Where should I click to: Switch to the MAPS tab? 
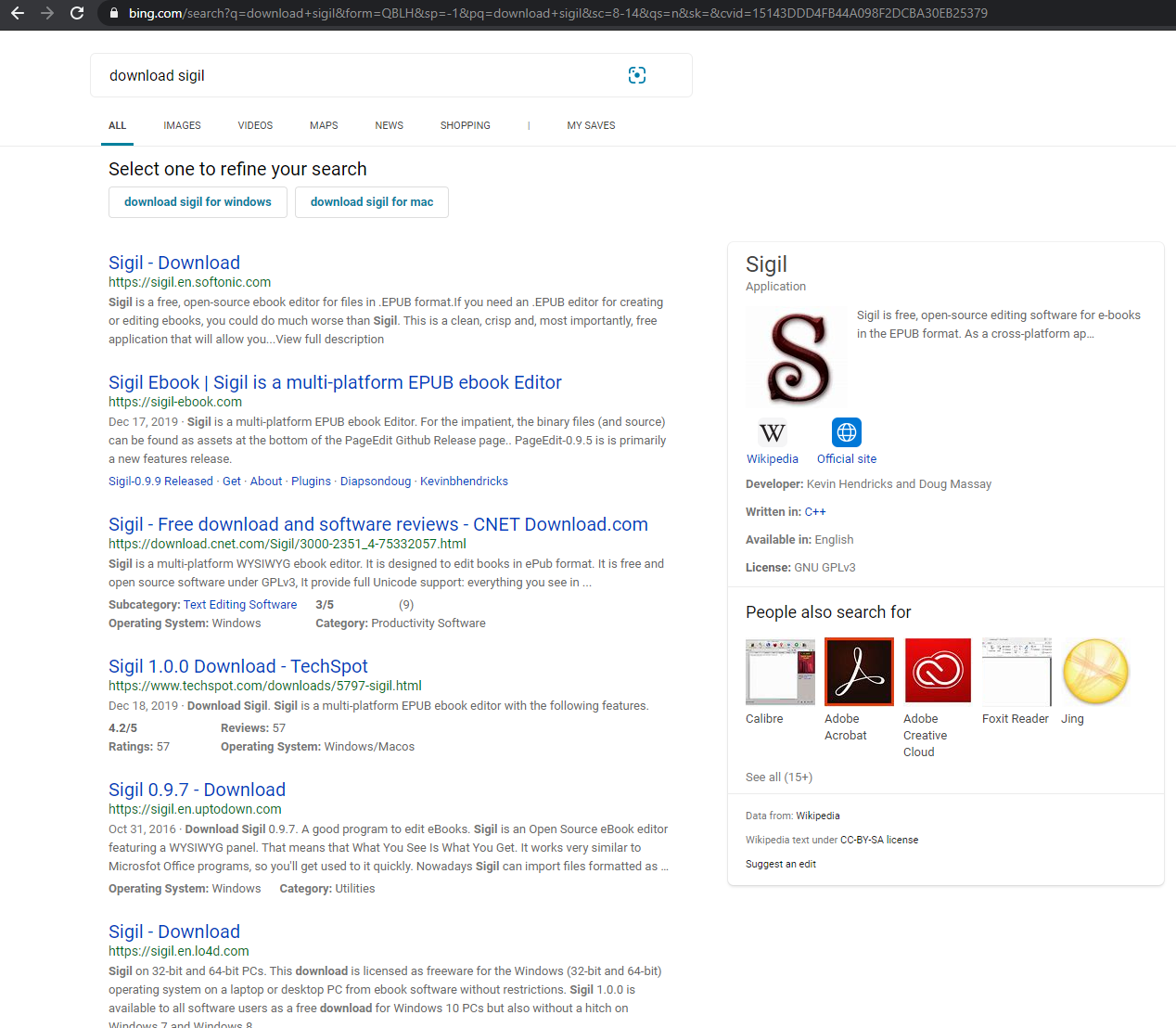(x=324, y=125)
